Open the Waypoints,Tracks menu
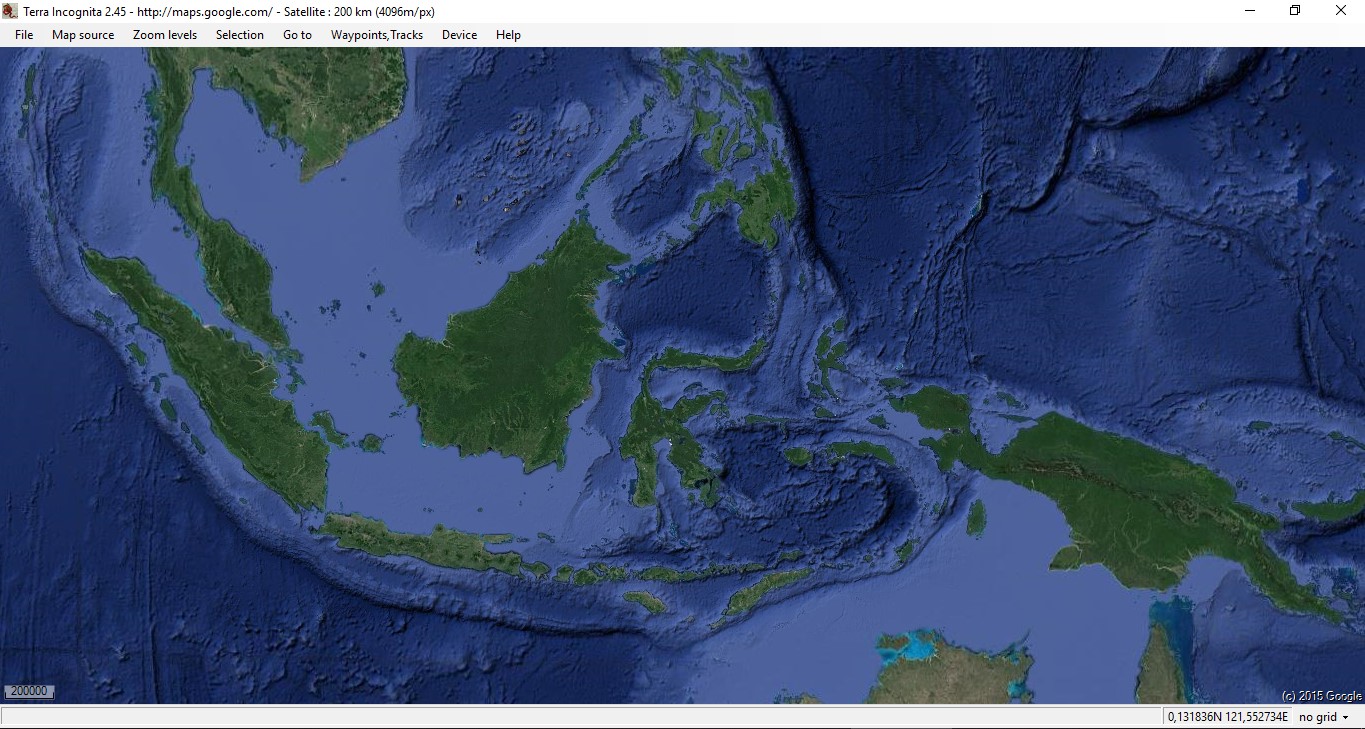Screen dimensions: 1365x729 click(377, 35)
